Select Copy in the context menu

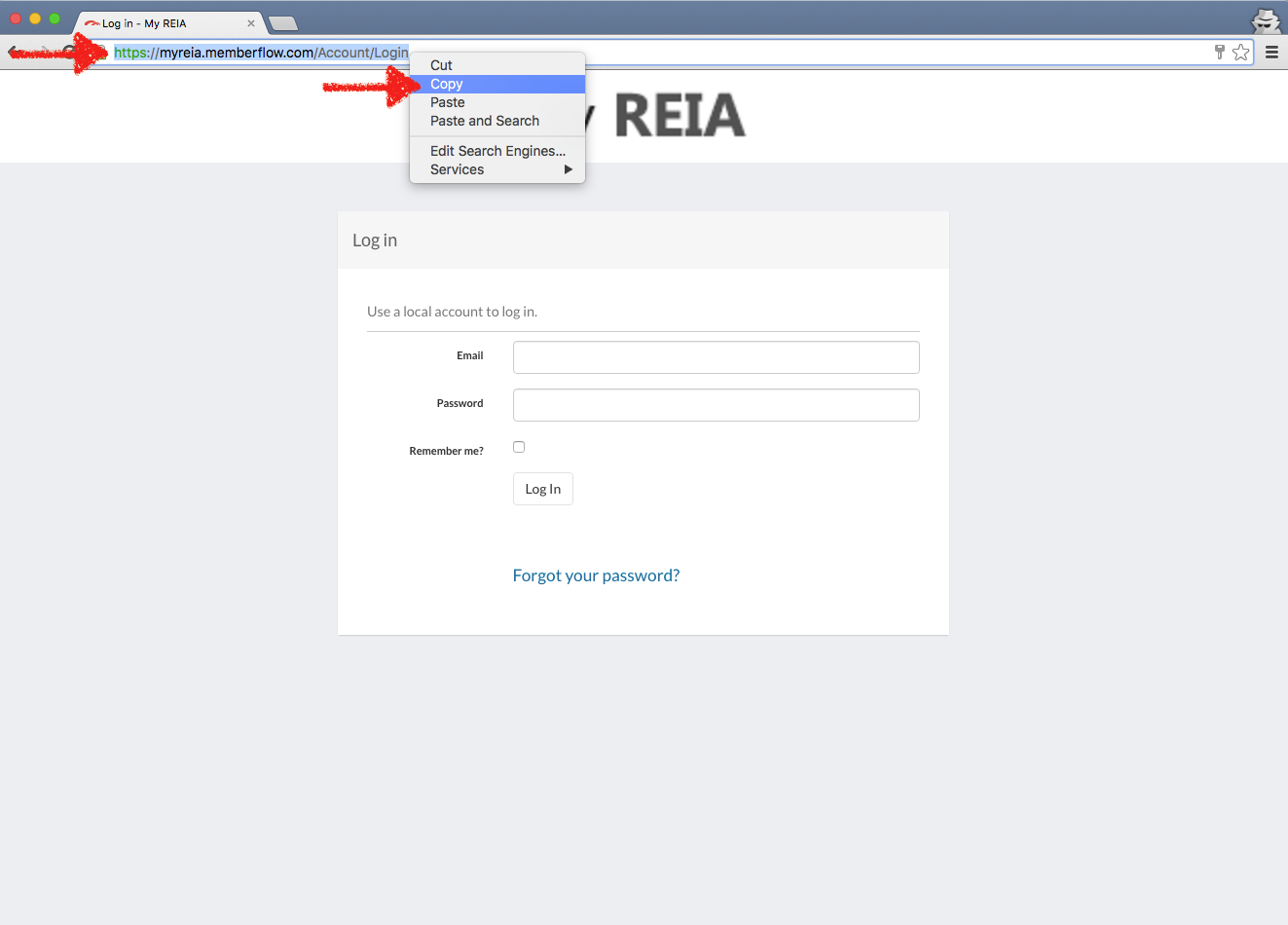(447, 84)
